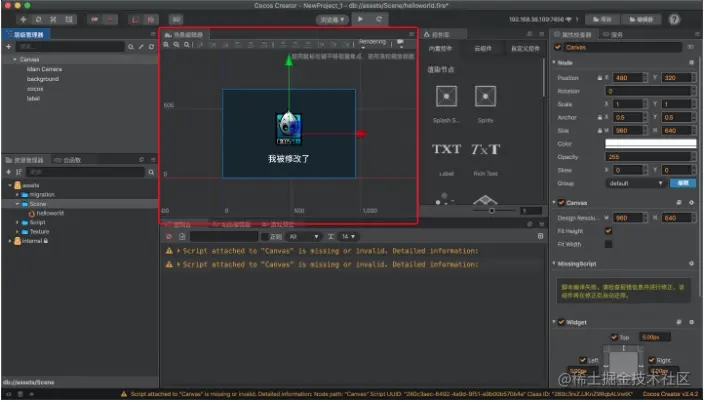Screen dimensions: 705x402
Task: Open the preview platform dropdown beside Play
Action: (332, 20)
